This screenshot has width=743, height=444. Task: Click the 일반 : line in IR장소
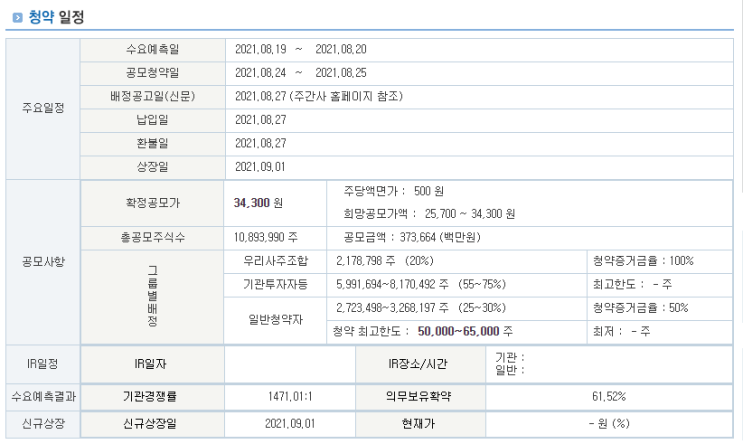point(510,371)
